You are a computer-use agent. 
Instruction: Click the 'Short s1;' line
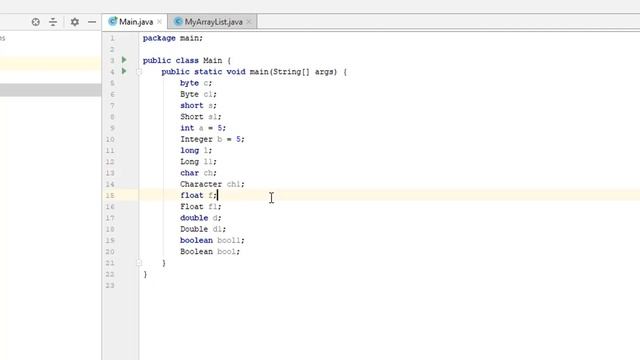tap(201, 117)
